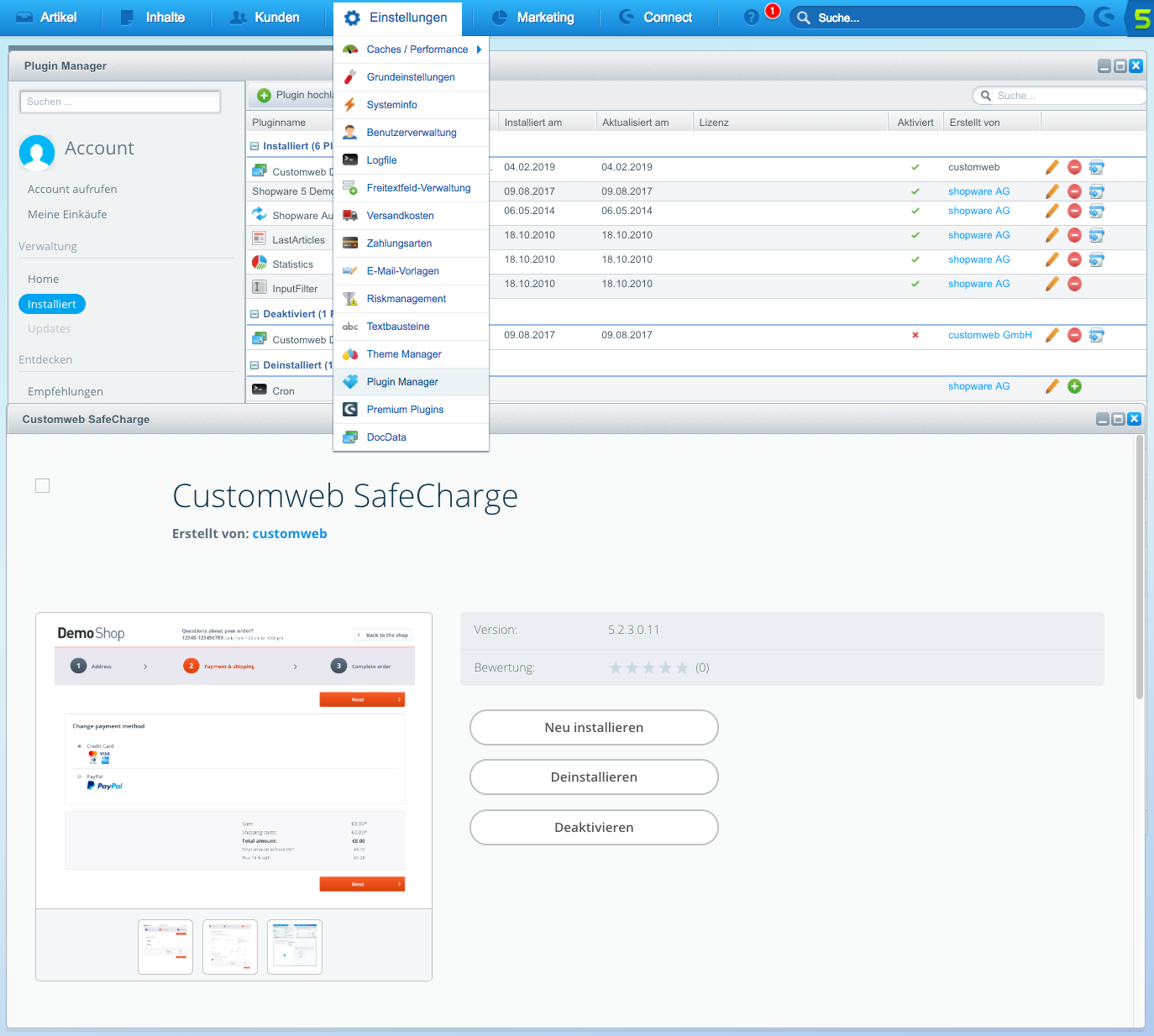Select the second screenshot thumbnail
Screen dimensions: 1154x1036
coord(230,947)
